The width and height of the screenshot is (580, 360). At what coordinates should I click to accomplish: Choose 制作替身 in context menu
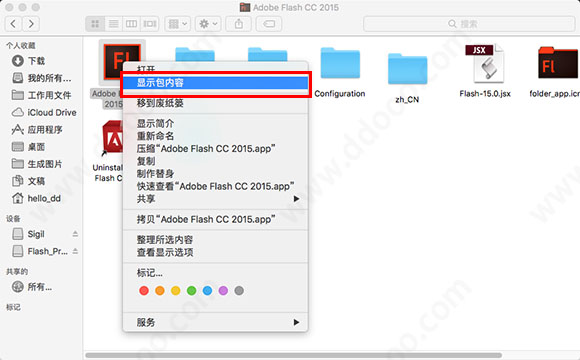[215, 174]
